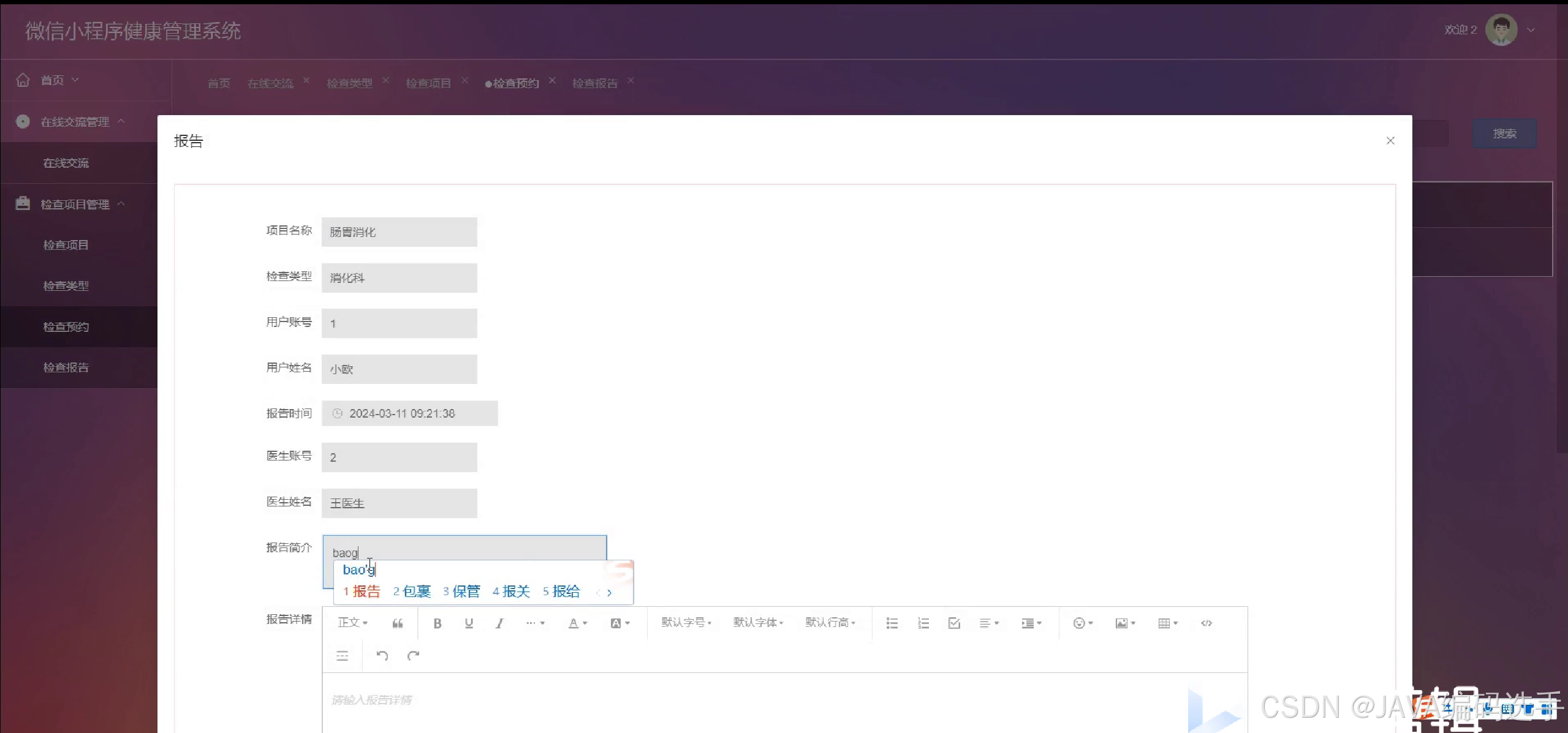Insert a bulleted list

pyautogui.click(x=892, y=623)
